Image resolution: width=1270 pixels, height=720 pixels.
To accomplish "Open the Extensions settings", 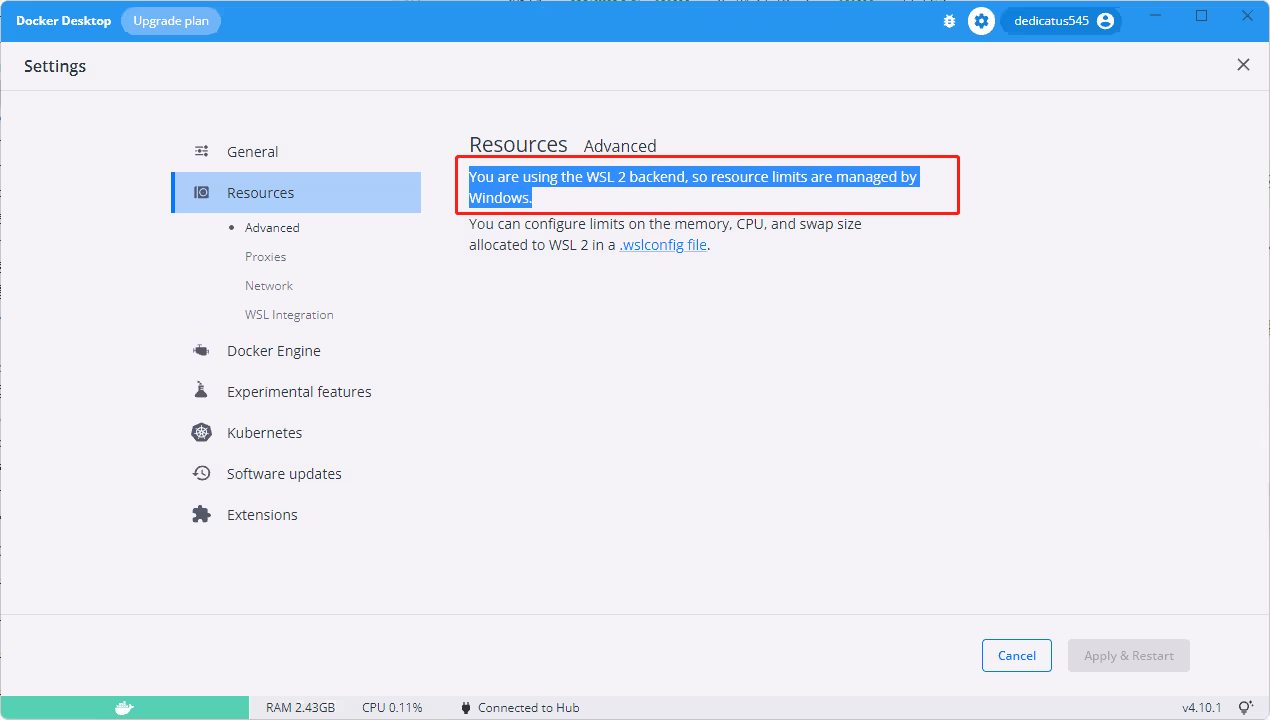I will coord(296,515).
